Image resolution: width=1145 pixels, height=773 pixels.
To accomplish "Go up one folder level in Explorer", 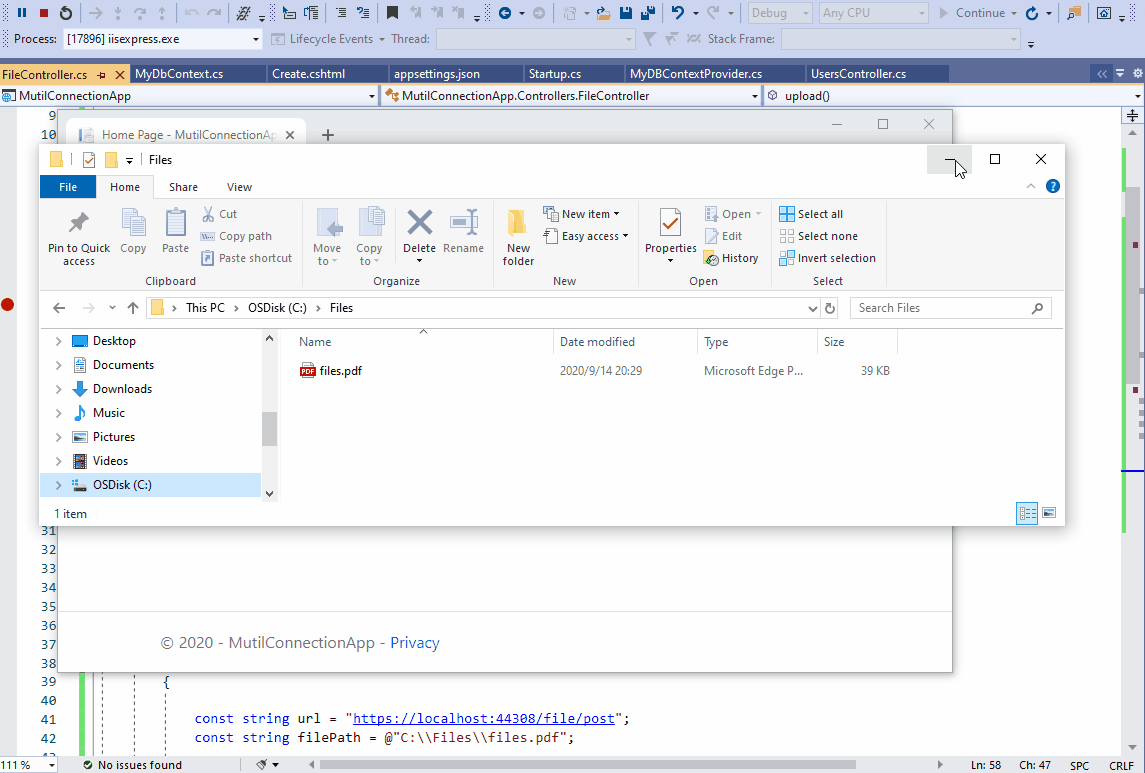I will point(132,308).
